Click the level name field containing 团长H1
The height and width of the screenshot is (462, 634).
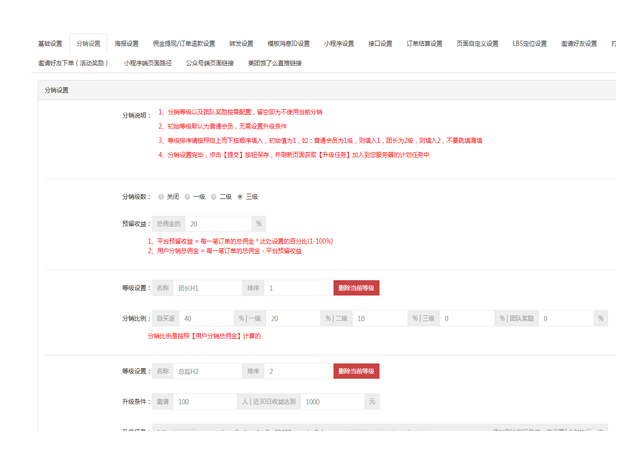tap(207, 288)
